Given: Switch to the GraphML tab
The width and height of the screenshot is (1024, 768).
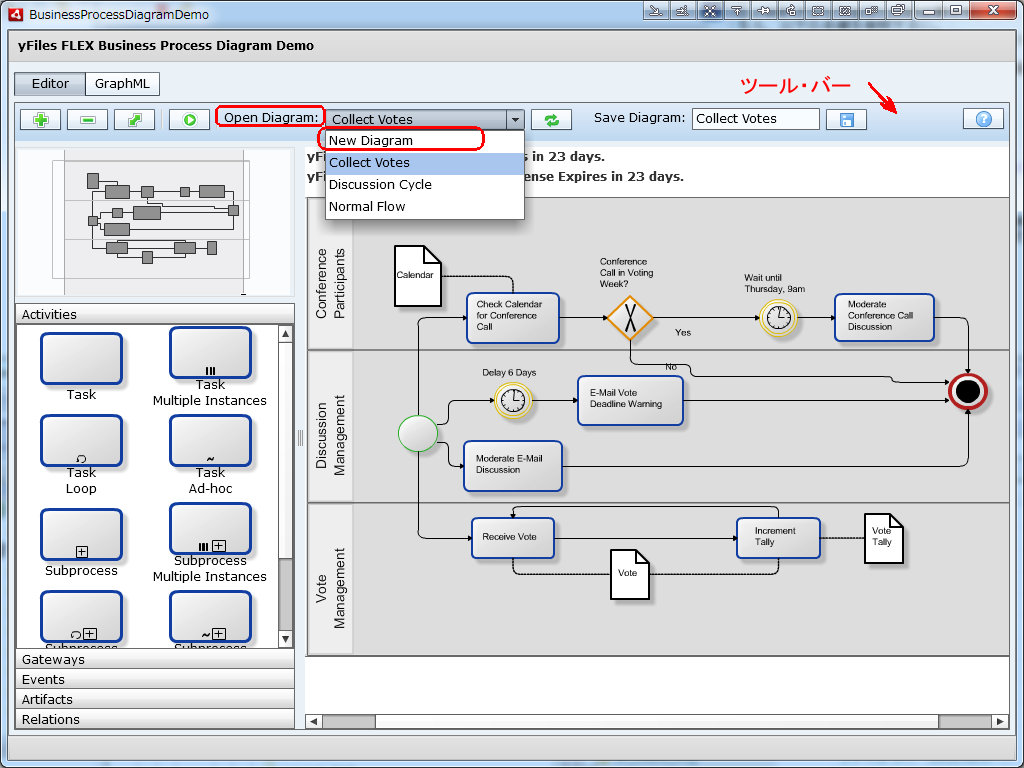Looking at the screenshot, I should [122, 84].
